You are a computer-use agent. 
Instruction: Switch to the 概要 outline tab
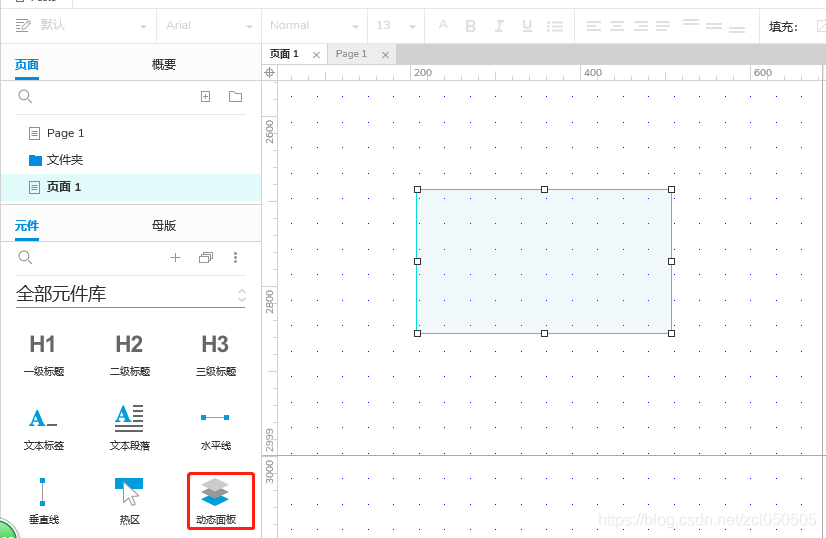pyautogui.click(x=164, y=65)
